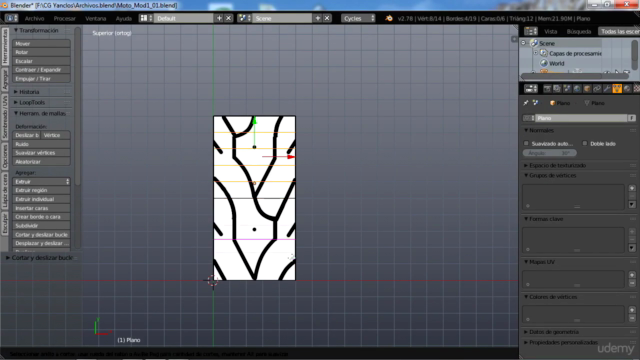Open the Material properties tab icon

tap(627, 89)
